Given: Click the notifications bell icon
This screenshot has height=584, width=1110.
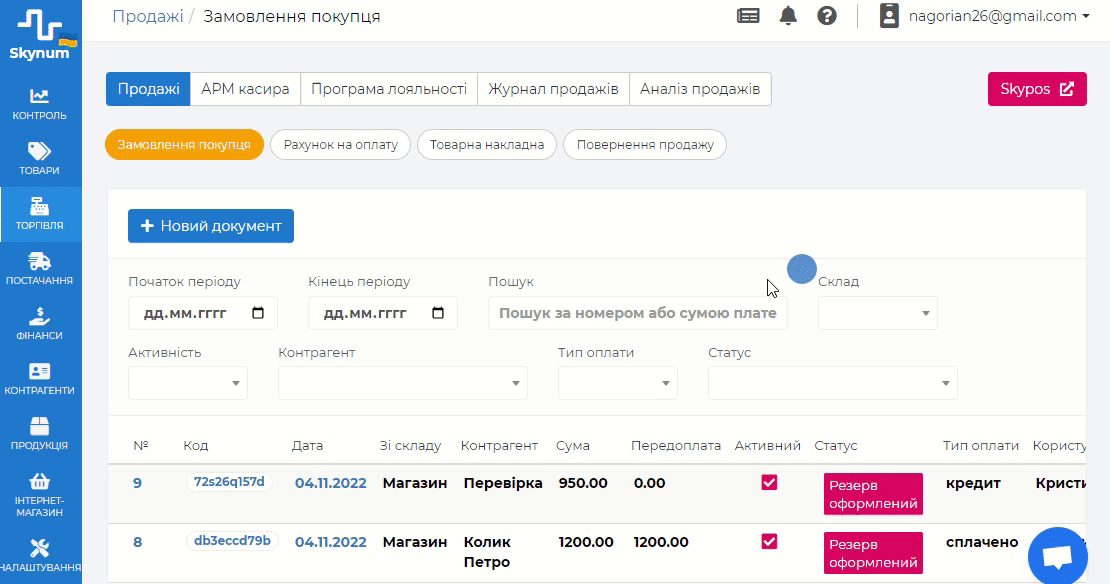Looking at the screenshot, I should 789,16.
